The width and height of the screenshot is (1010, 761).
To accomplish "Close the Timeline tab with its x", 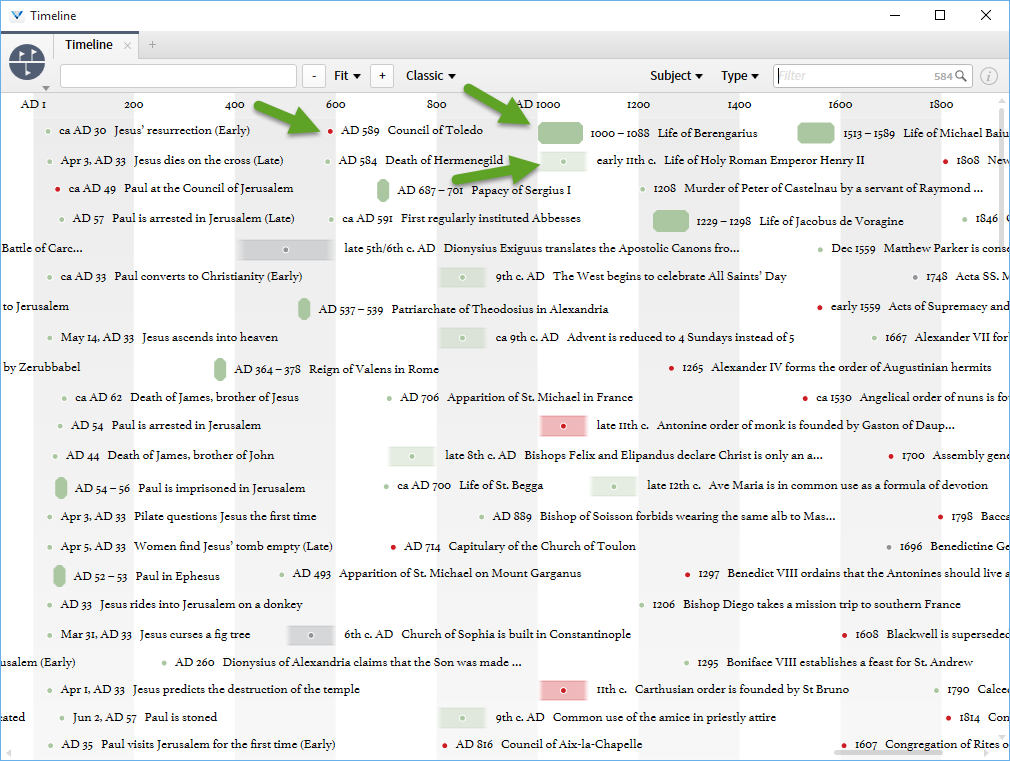I will click(128, 45).
